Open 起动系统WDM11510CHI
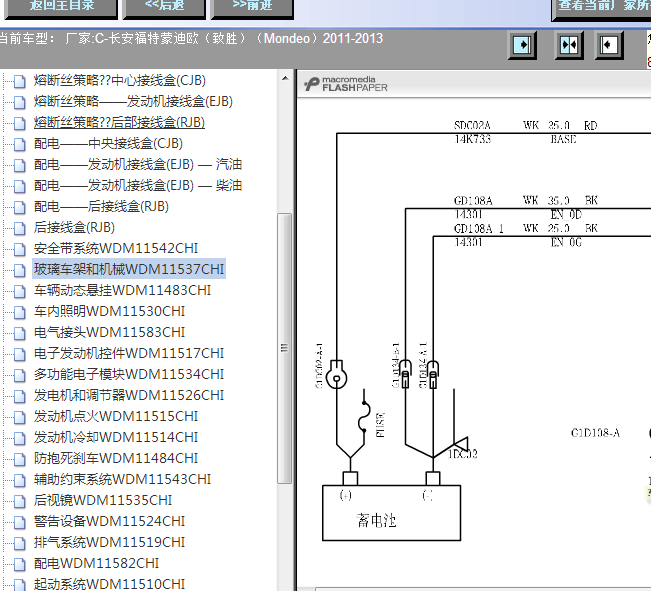 pos(110,584)
